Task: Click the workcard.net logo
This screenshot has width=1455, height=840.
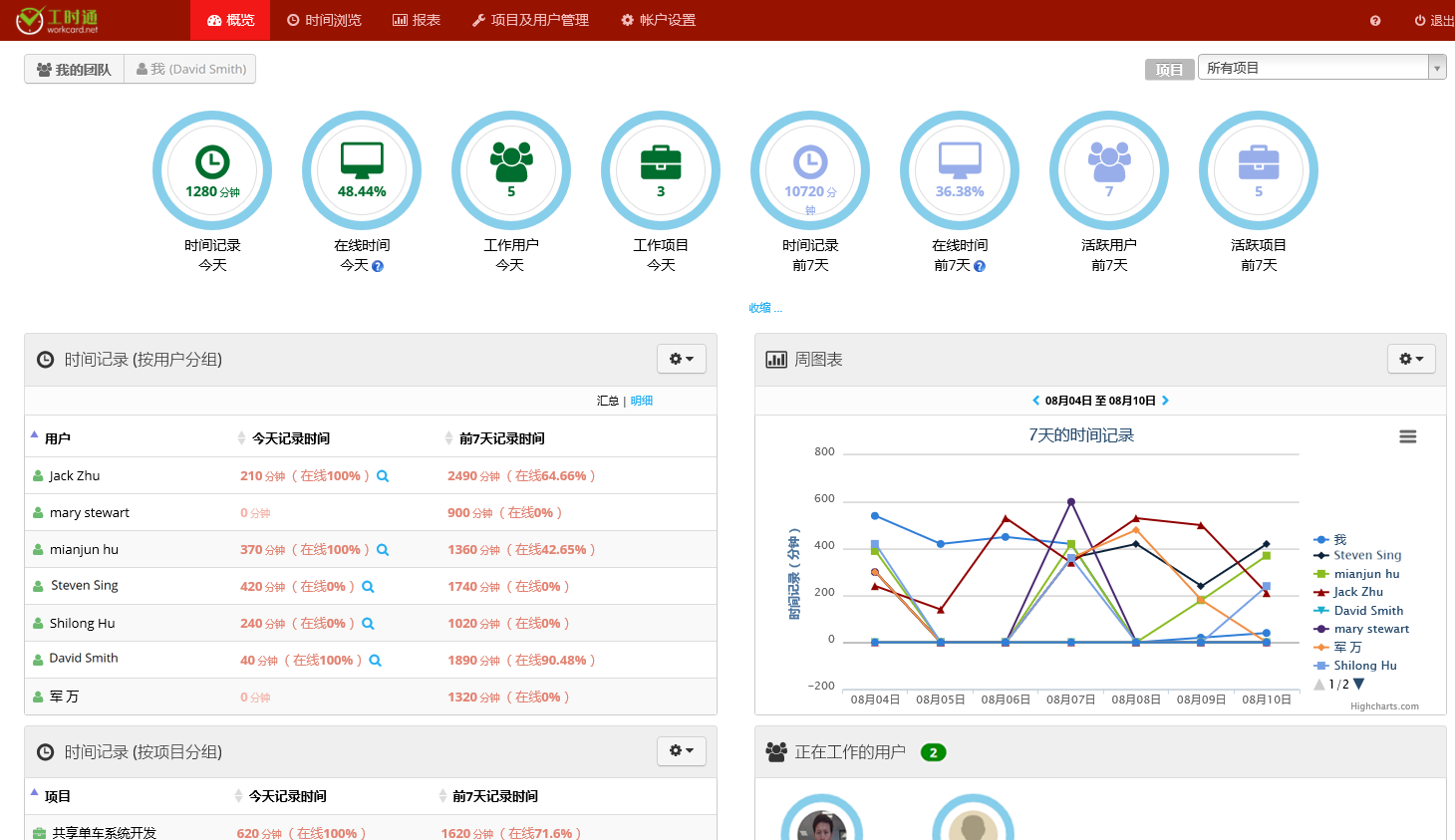Action: 58,20
